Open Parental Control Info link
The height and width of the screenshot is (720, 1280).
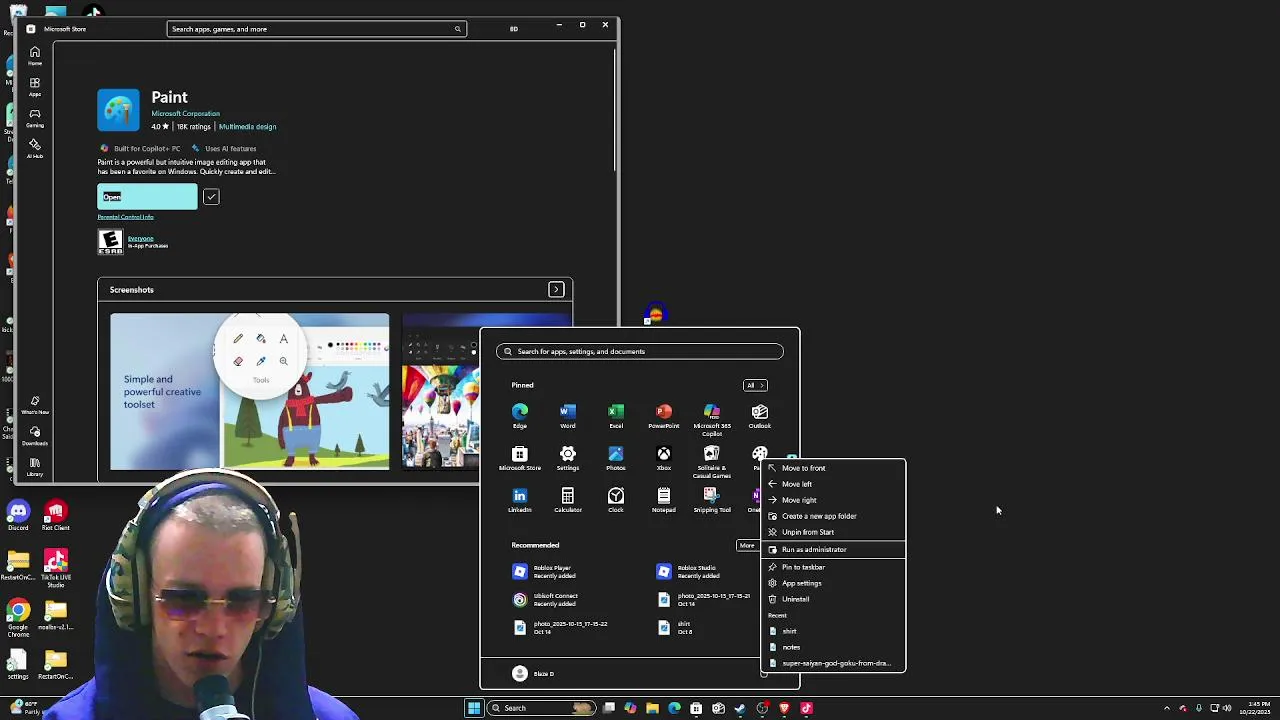point(125,217)
